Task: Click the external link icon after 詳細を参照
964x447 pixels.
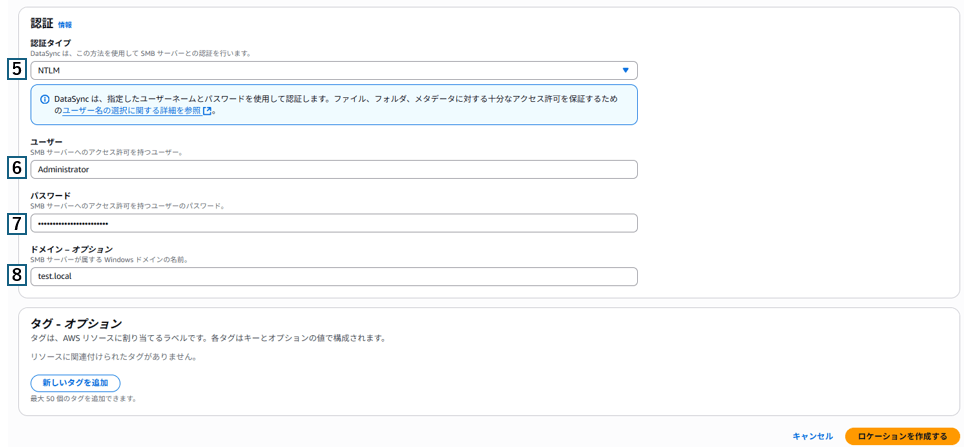Action: tap(208, 111)
